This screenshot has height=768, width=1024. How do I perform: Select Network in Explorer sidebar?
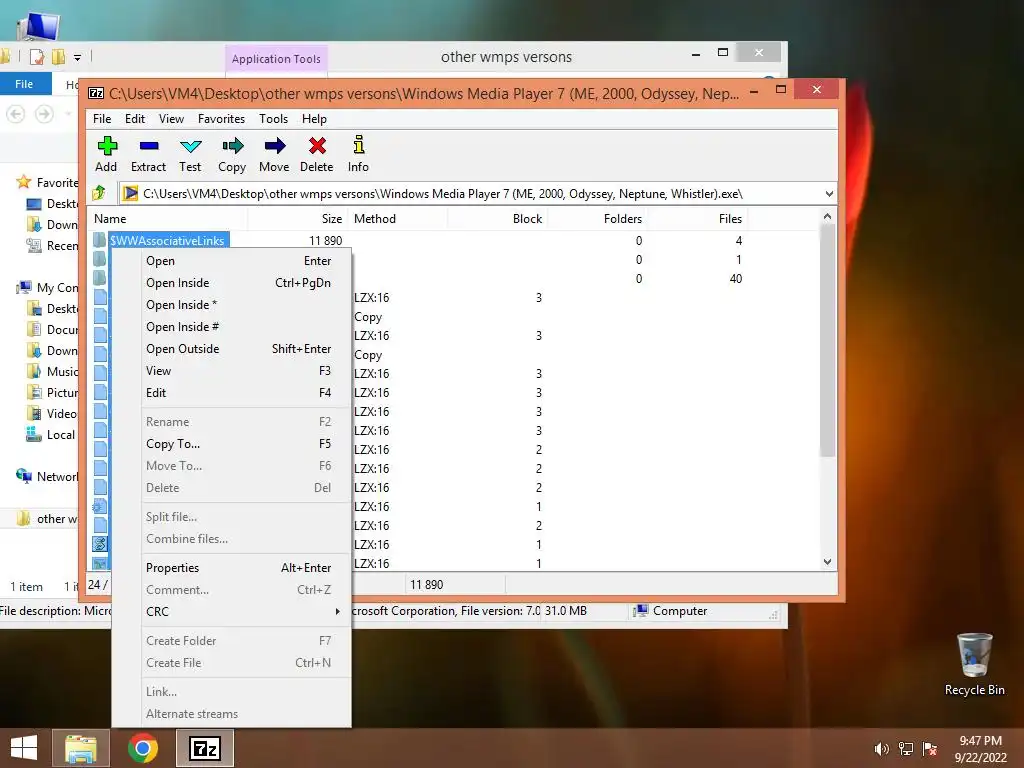pyautogui.click(x=47, y=477)
